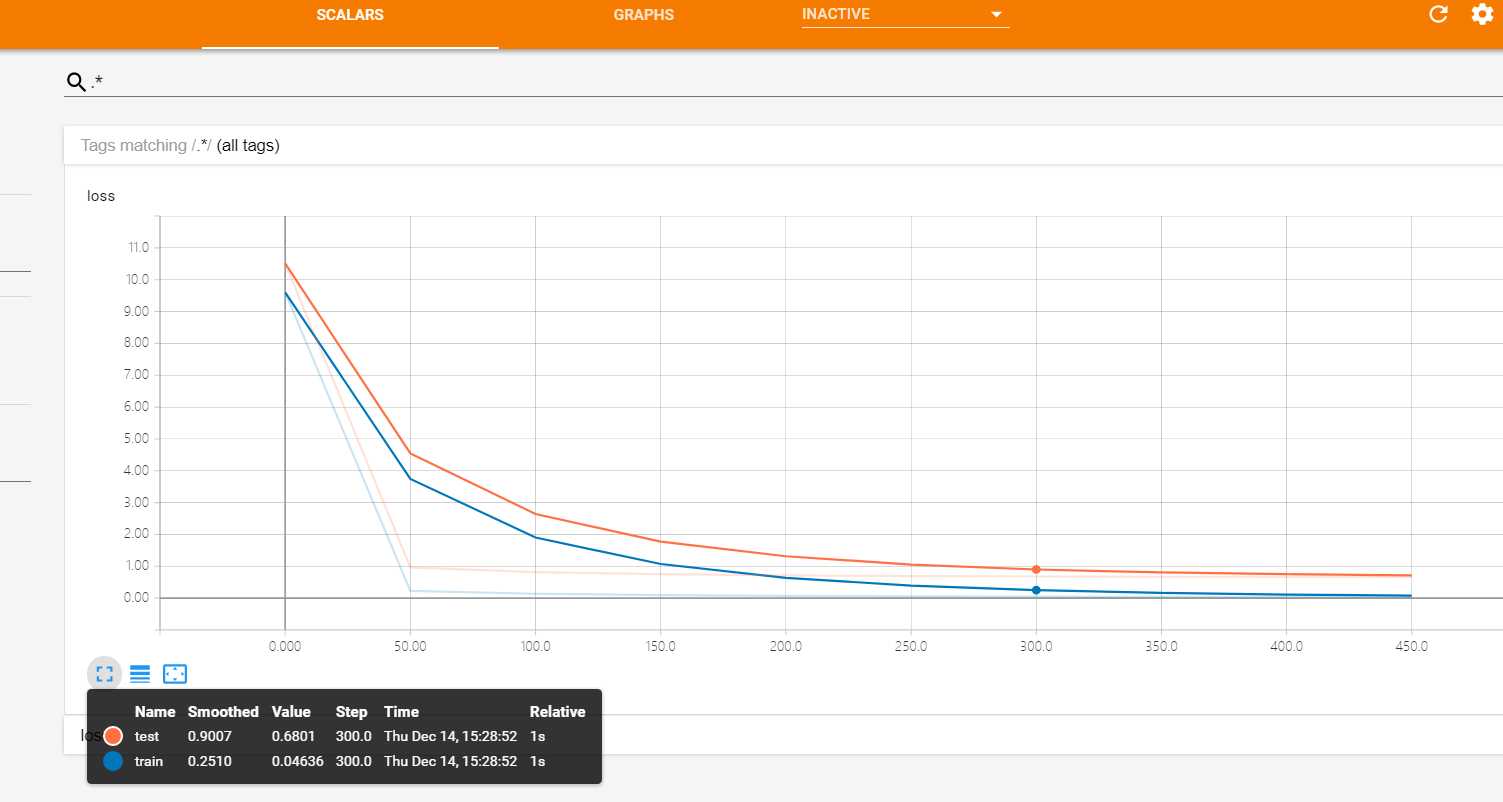1503x802 pixels.
Task: Click the train value 0.04636
Action: [297, 761]
